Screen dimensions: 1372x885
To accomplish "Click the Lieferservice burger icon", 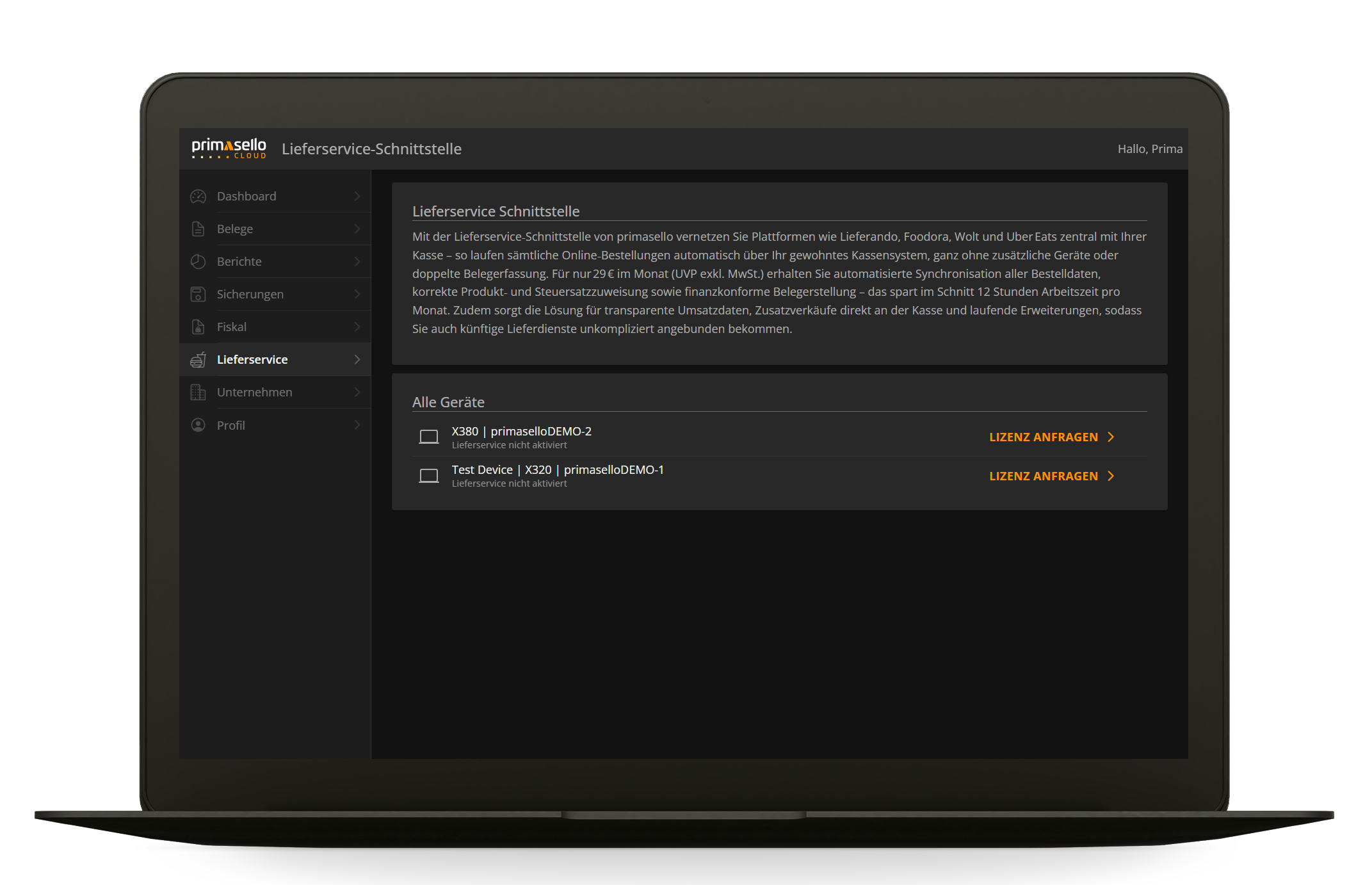I will click(x=198, y=359).
